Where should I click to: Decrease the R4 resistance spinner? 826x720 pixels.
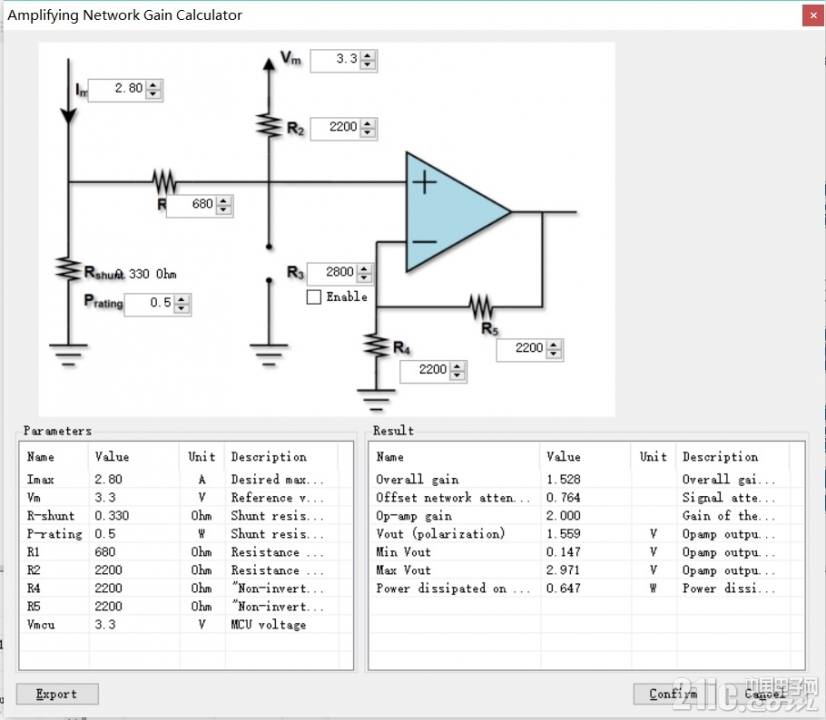pyautogui.click(x=457, y=376)
